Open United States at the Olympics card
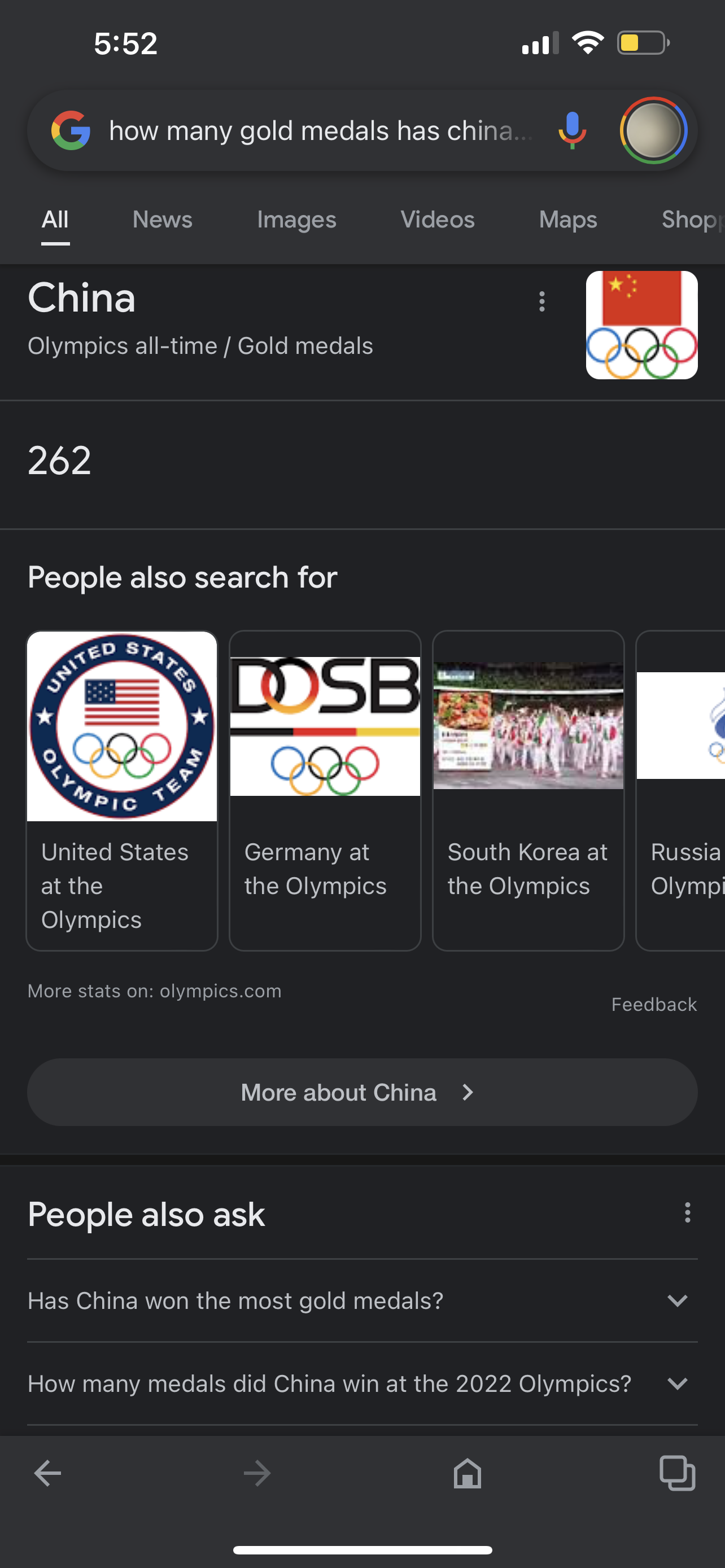This screenshot has height=1568, width=725. [x=122, y=791]
